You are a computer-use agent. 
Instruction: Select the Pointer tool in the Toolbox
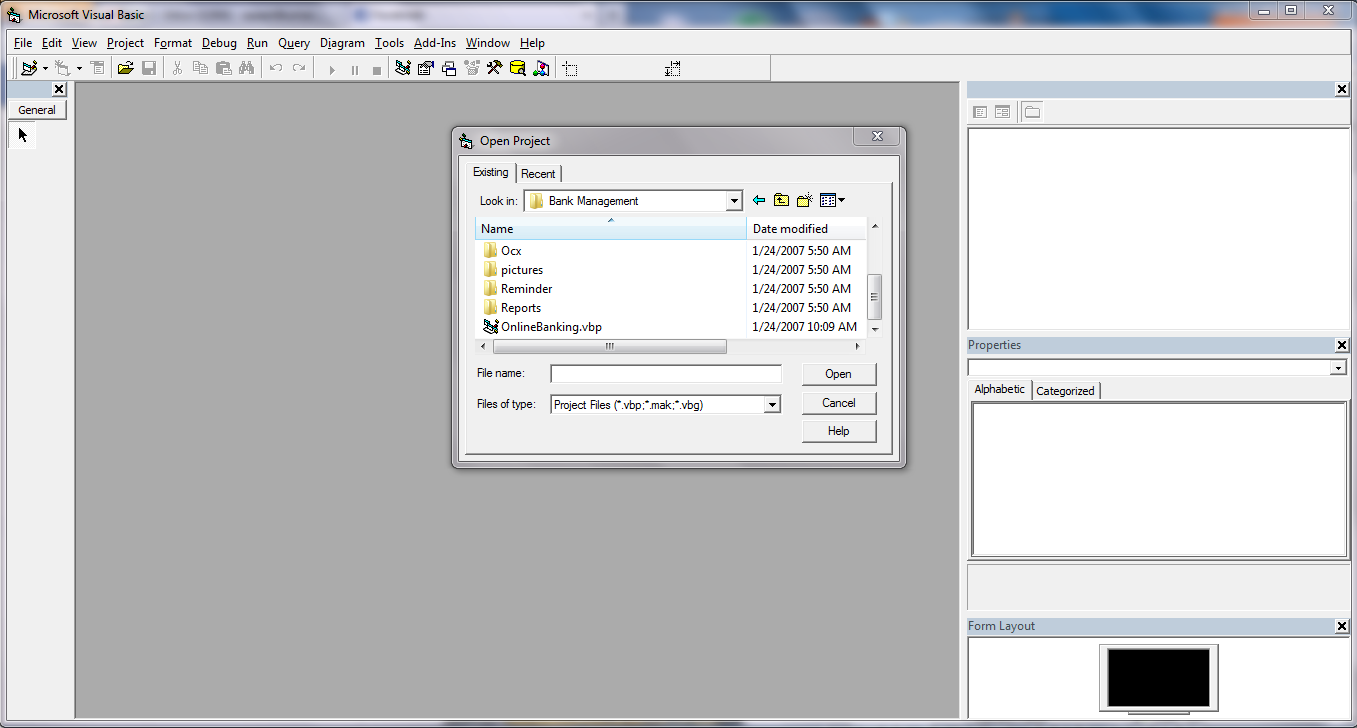click(x=22, y=135)
